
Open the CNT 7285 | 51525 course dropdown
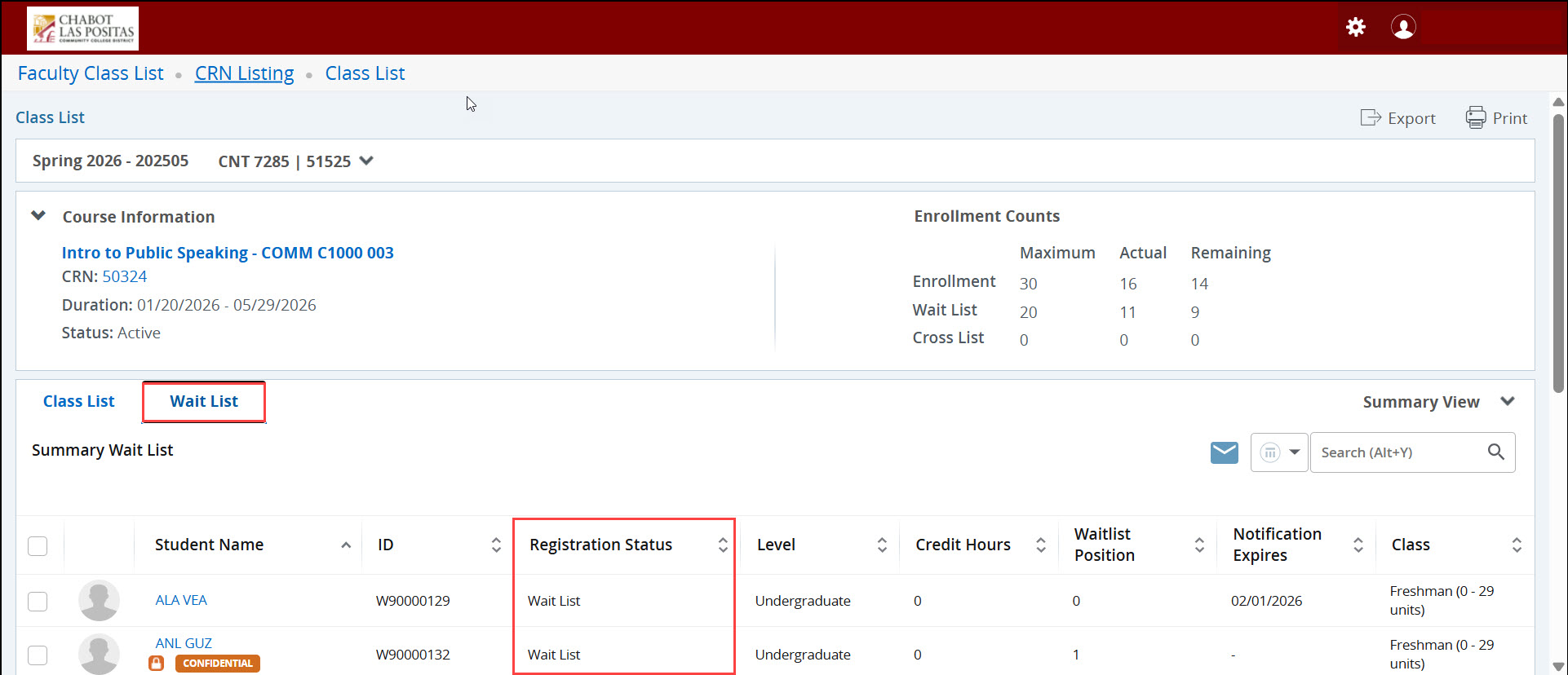366,161
